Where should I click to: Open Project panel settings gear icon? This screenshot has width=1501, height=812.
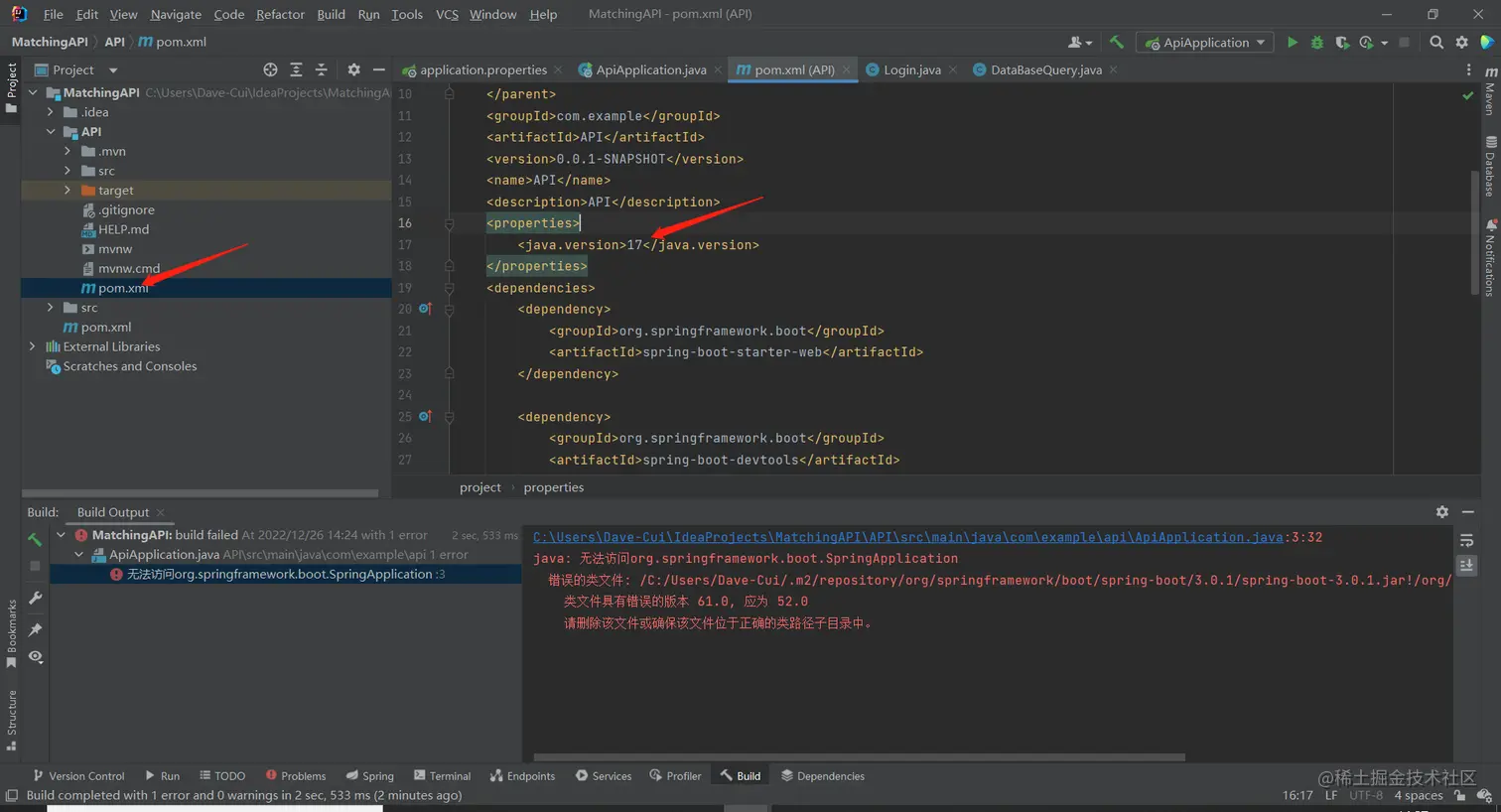coord(353,69)
